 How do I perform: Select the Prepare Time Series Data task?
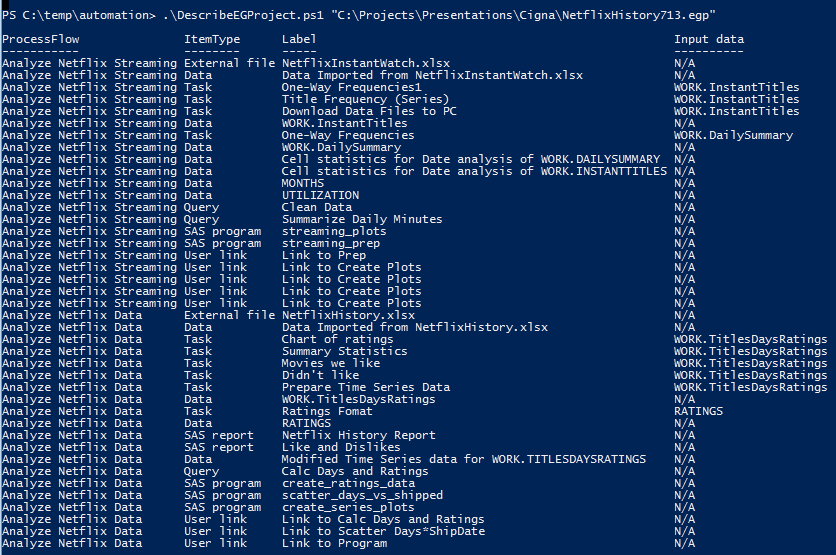pyautogui.click(x=366, y=387)
